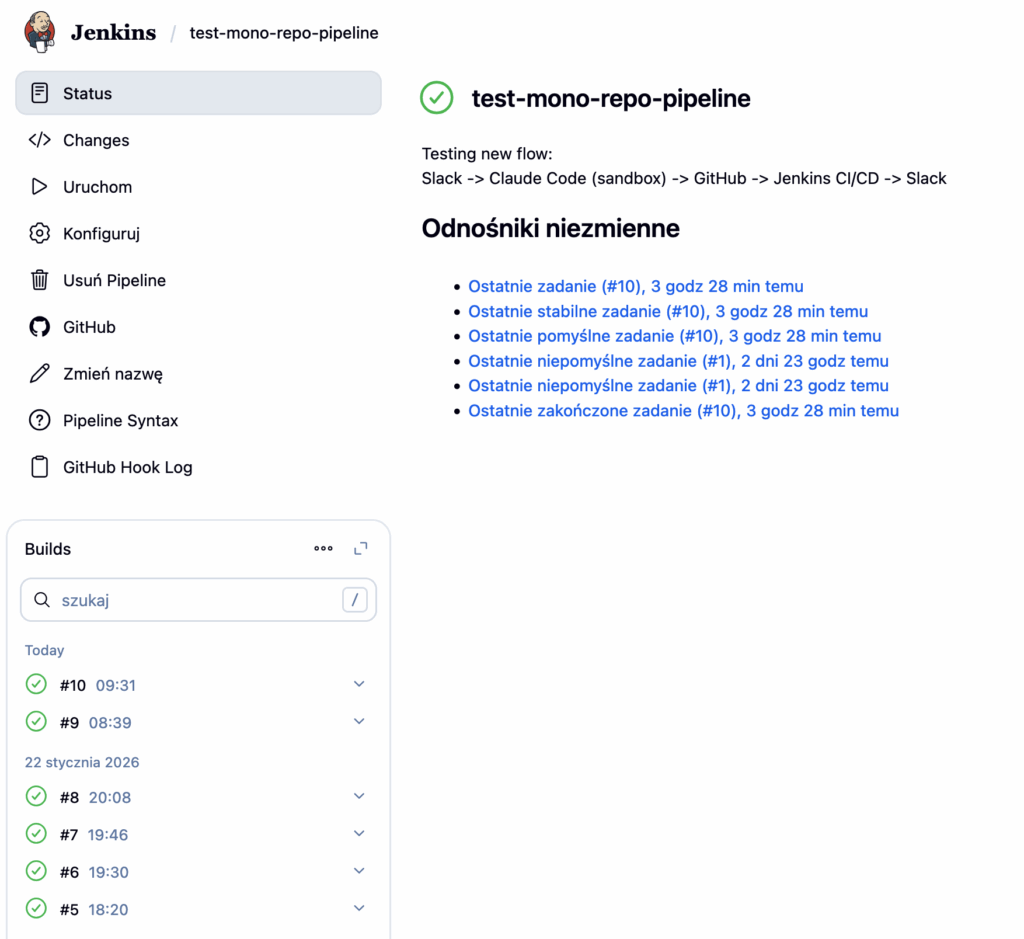The image size is (1024, 939).
Task: Click the Konfiguruj gear icon
Action: [39, 234]
